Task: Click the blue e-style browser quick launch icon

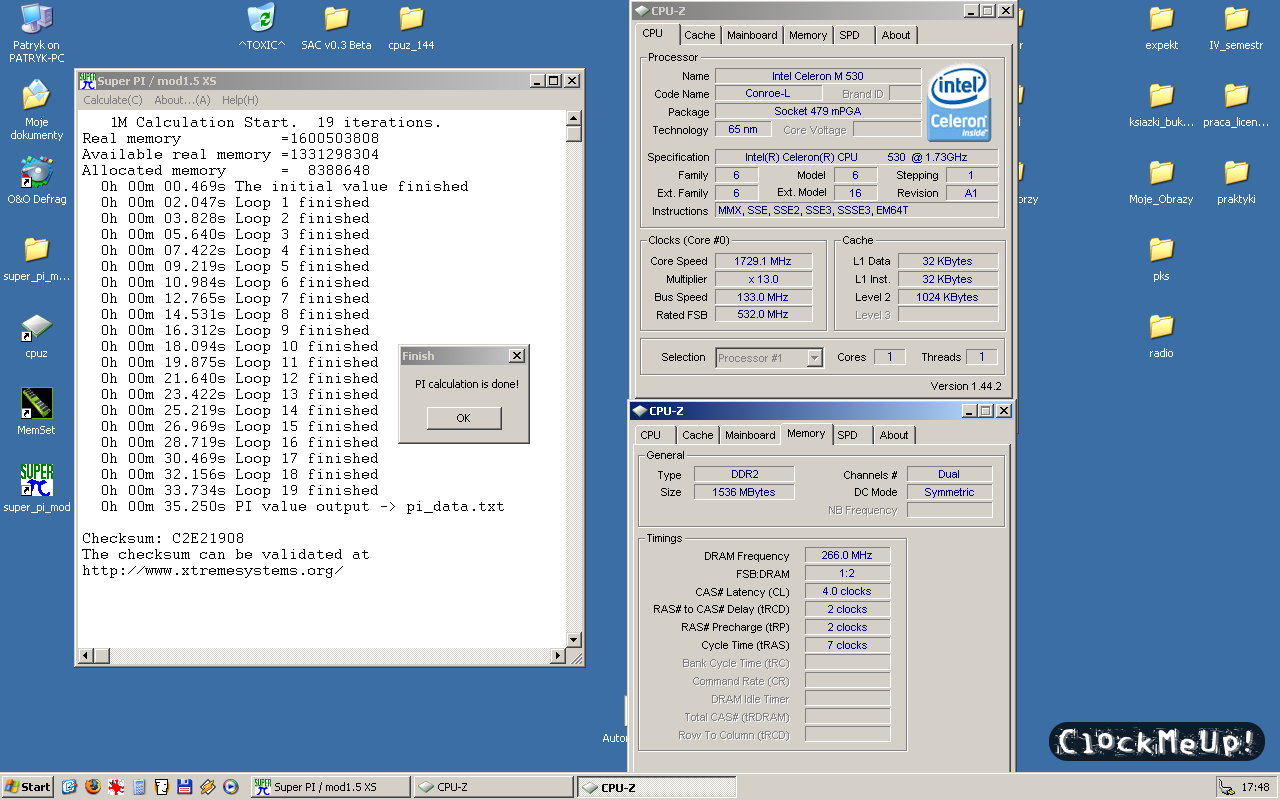Action: tap(69, 787)
